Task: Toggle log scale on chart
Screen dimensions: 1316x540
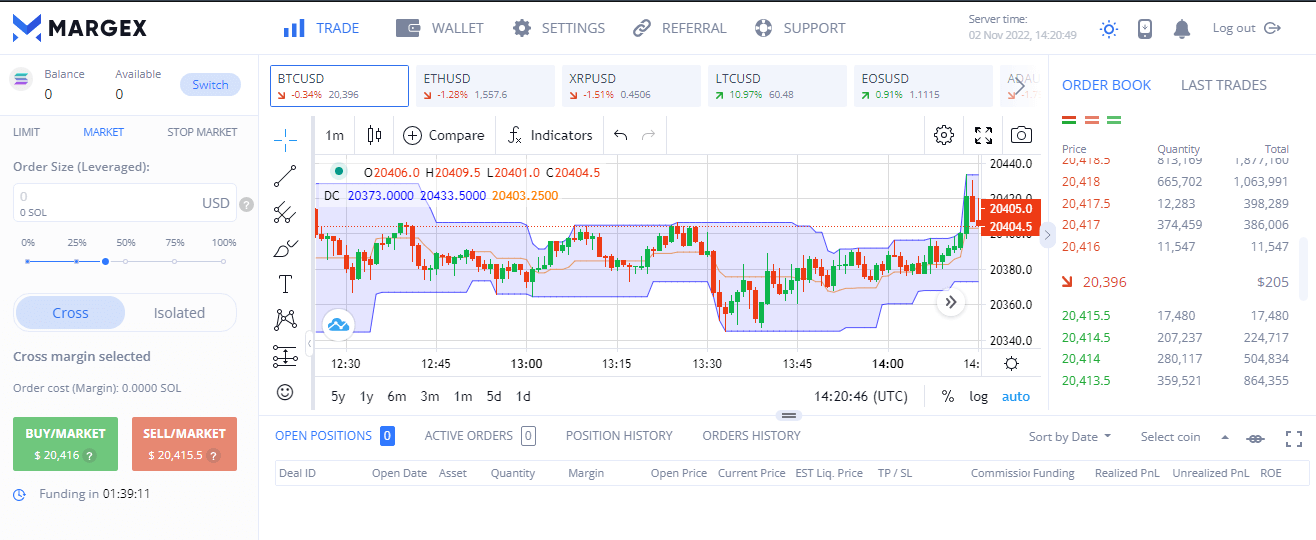Action: coord(978,396)
